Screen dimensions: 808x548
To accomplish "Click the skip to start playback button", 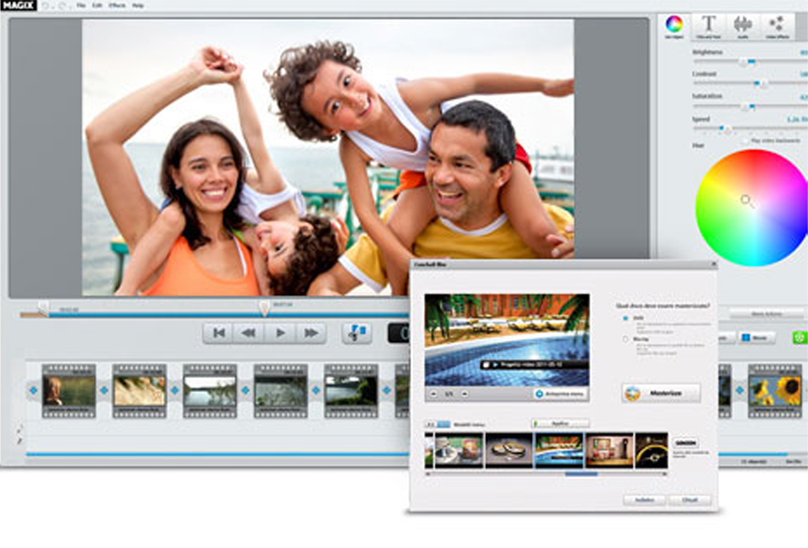I will (x=217, y=333).
